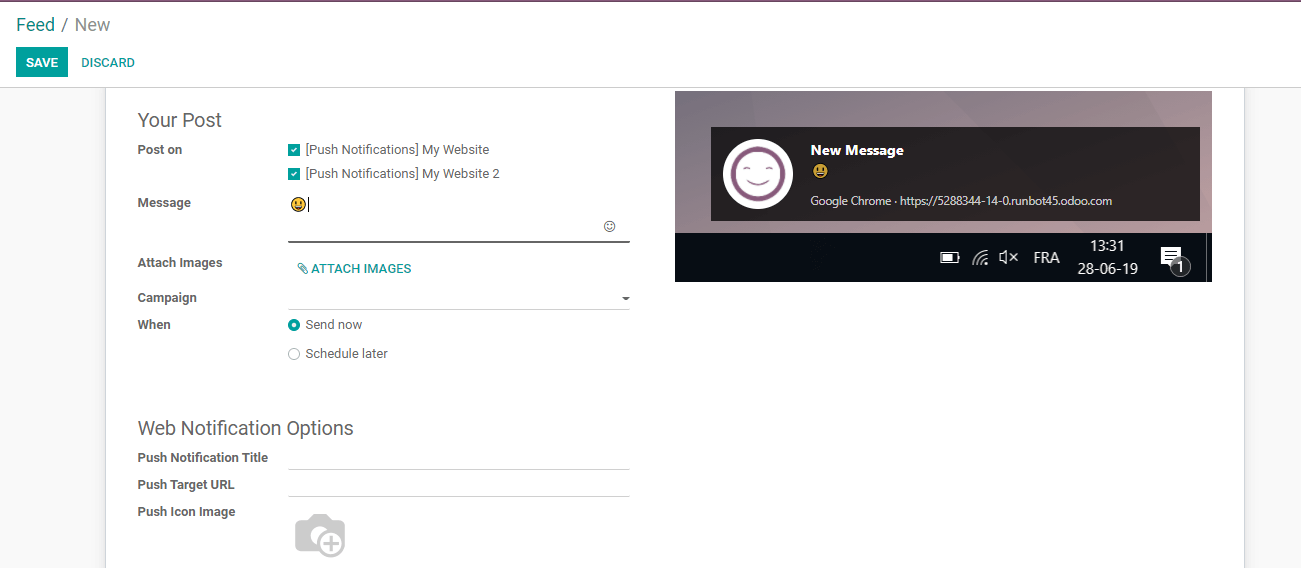Click the When field label
The image size is (1301, 568).
154,325
